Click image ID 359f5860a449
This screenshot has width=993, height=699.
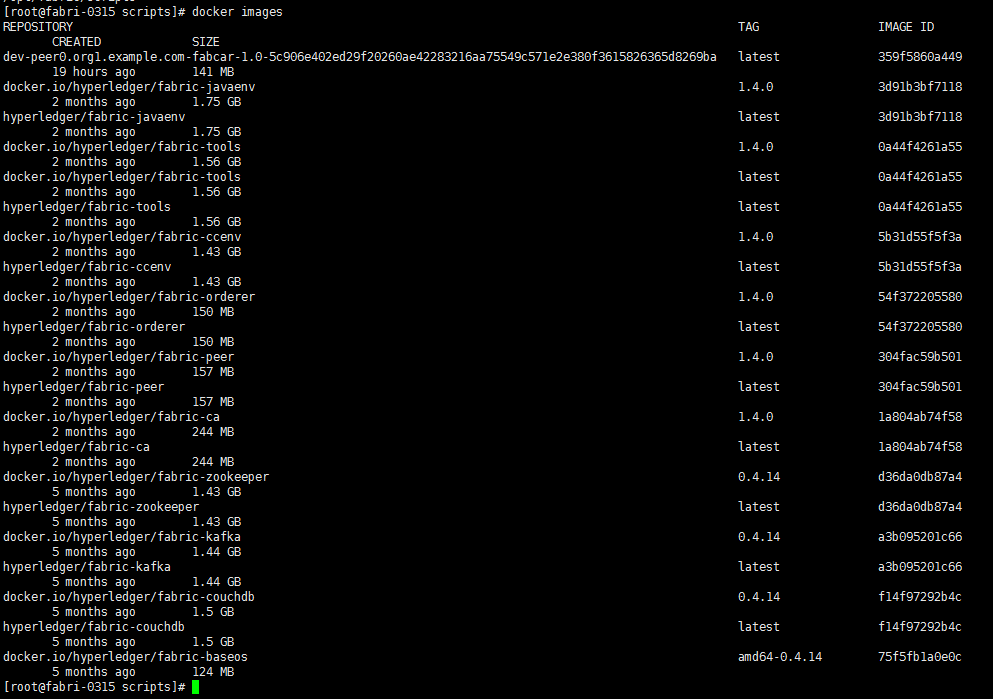920,57
